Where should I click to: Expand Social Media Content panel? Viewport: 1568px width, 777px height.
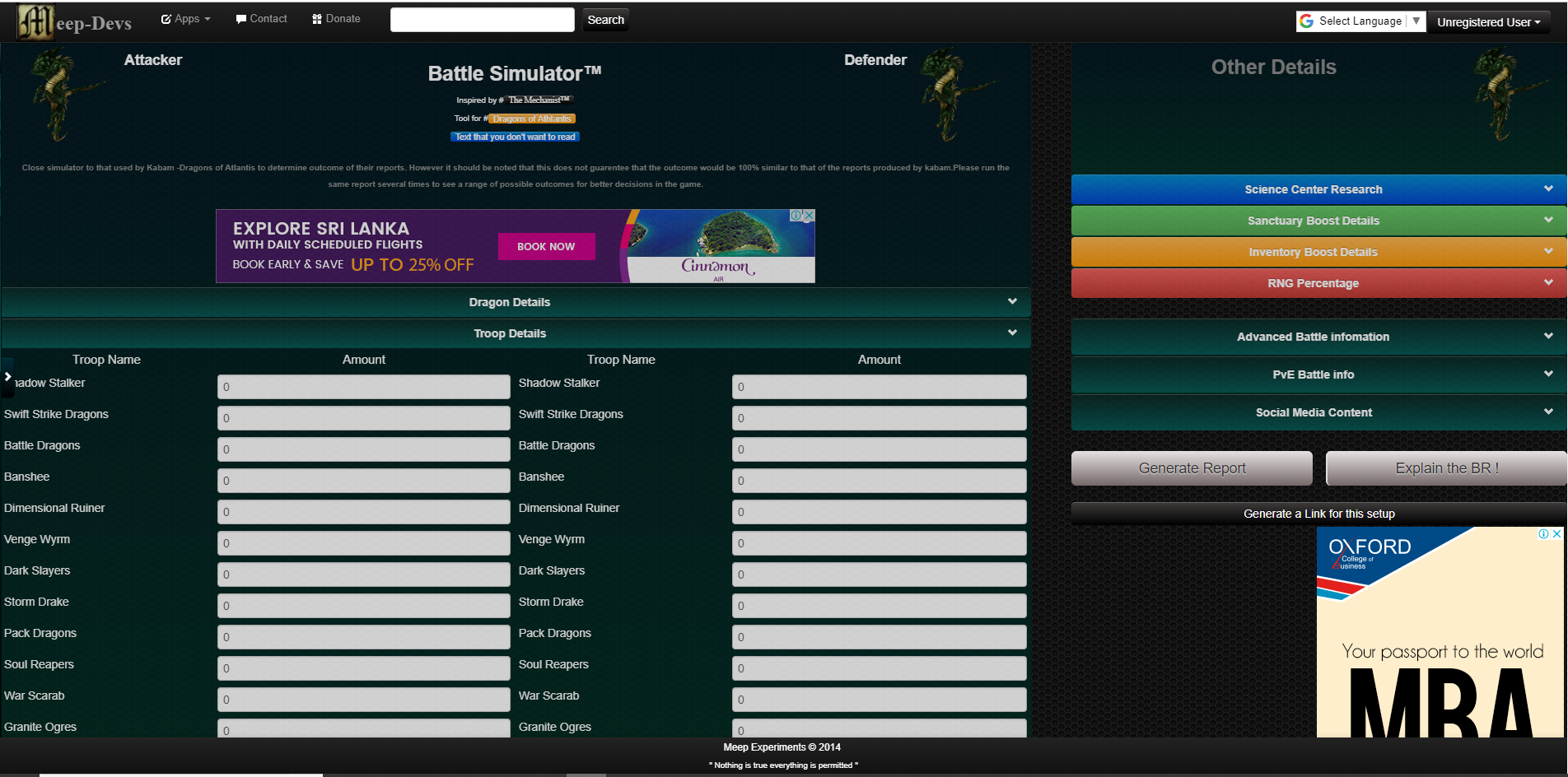(1318, 412)
